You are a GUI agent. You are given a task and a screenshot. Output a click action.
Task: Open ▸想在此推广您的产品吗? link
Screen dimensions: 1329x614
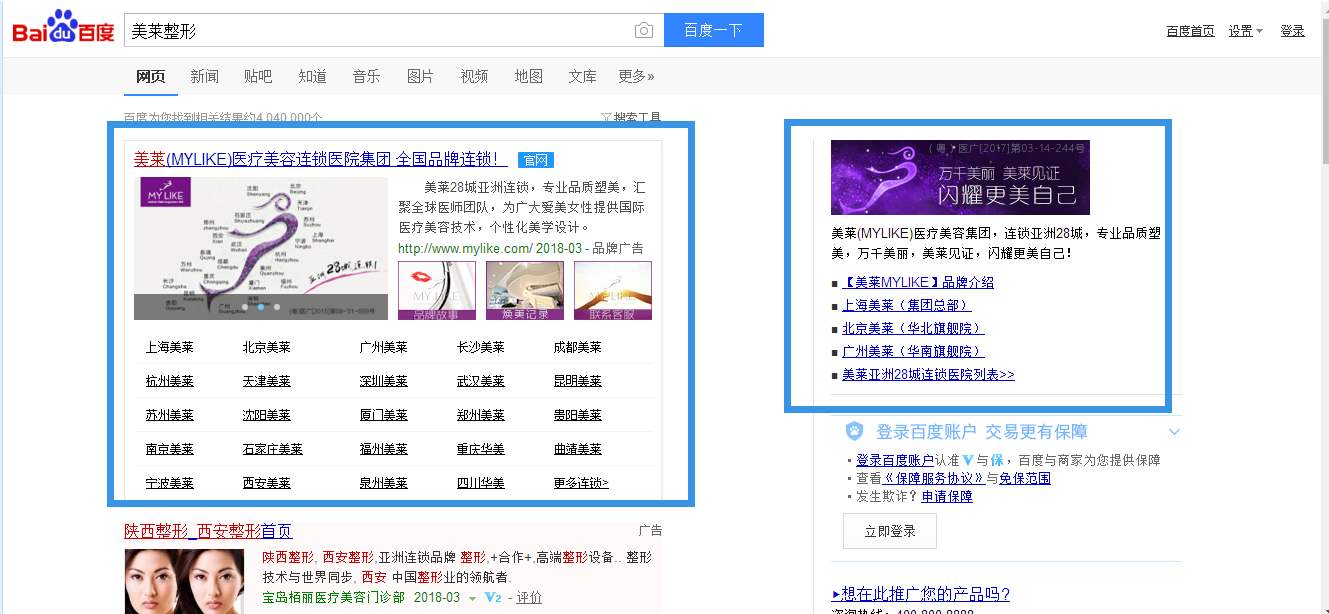(921, 594)
